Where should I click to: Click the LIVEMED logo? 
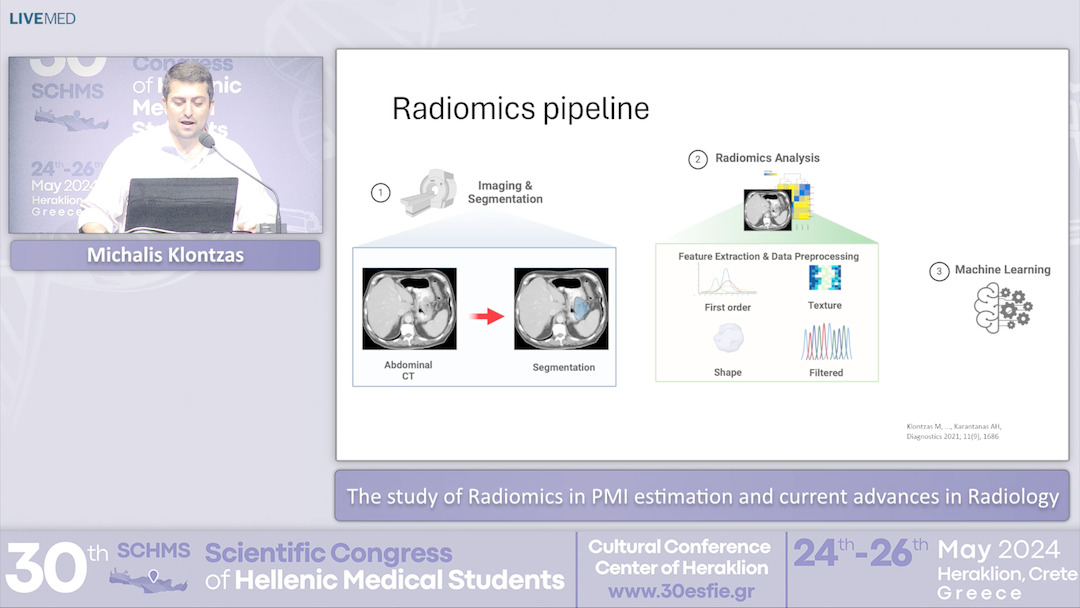tap(42, 19)
